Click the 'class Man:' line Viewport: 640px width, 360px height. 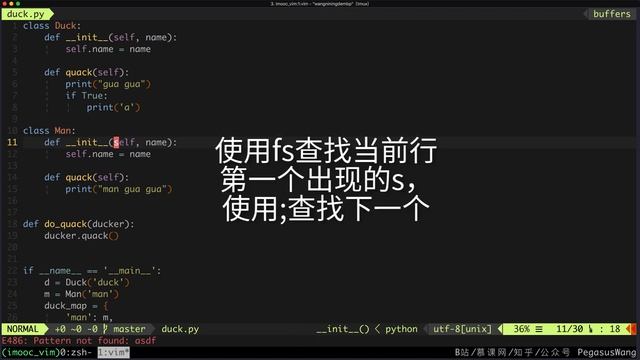tap(49, 131)
